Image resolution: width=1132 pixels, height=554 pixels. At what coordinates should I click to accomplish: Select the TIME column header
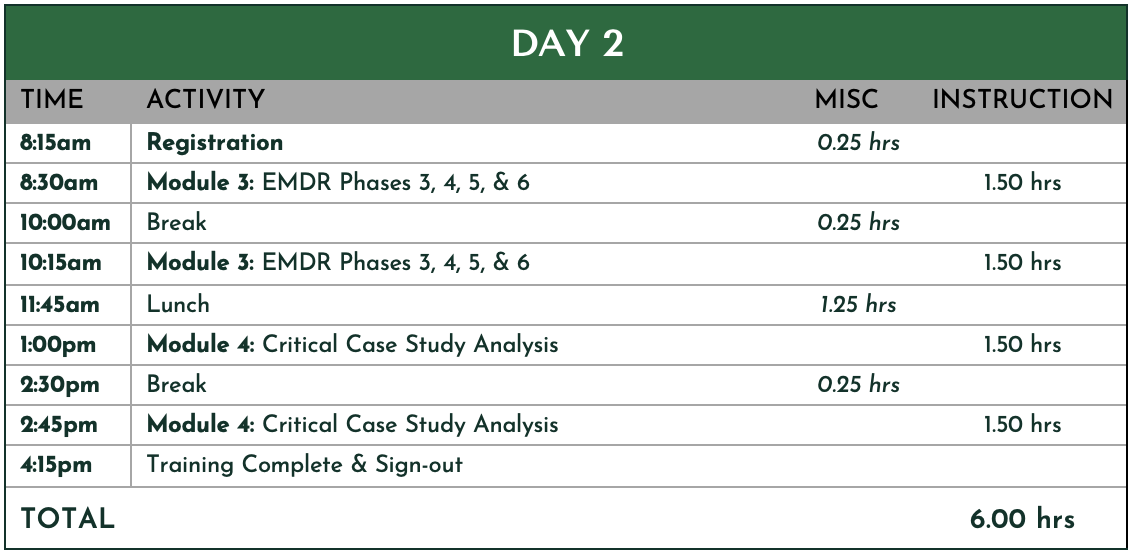coord(51,99)
